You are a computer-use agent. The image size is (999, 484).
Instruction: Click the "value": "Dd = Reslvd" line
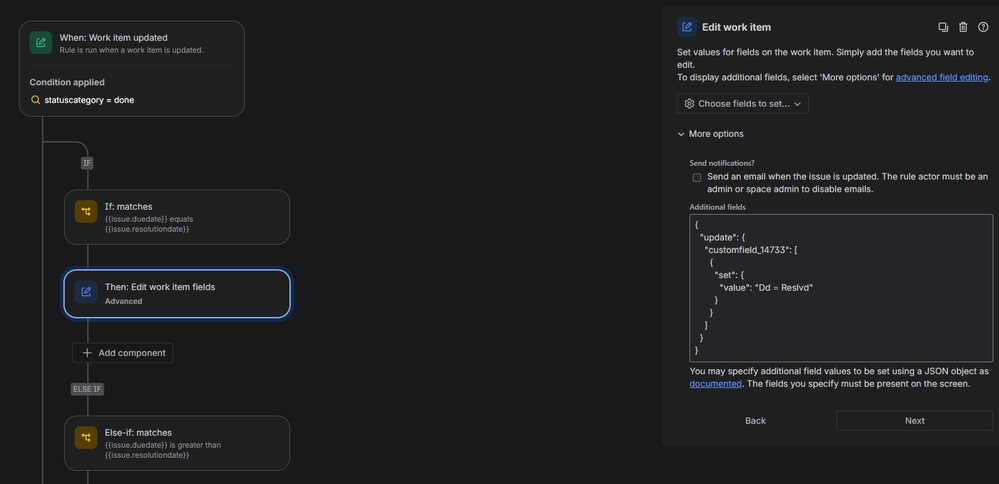(x=766, y=287)
